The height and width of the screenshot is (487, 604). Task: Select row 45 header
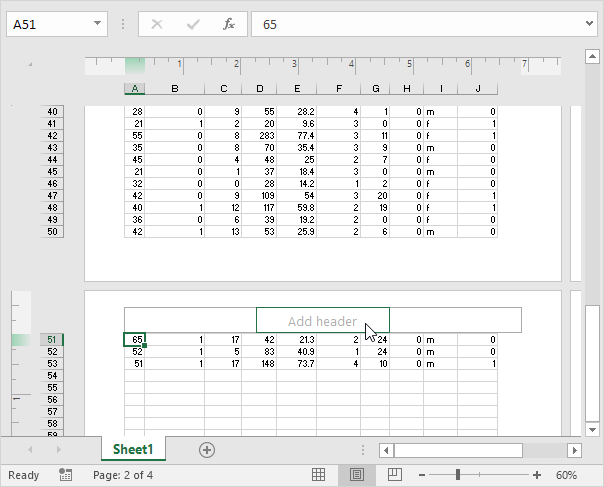click(52, 171)
